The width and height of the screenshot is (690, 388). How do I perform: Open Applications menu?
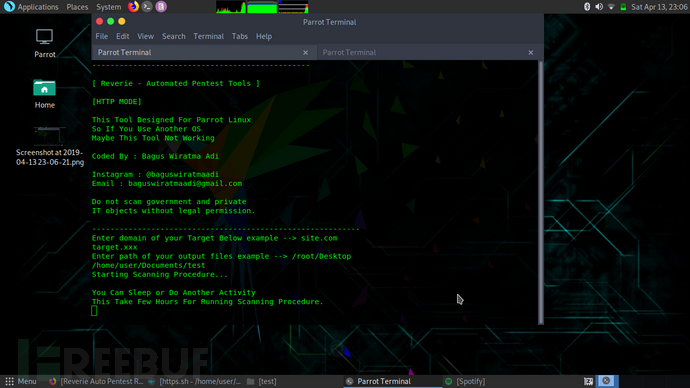pos(38,7)
